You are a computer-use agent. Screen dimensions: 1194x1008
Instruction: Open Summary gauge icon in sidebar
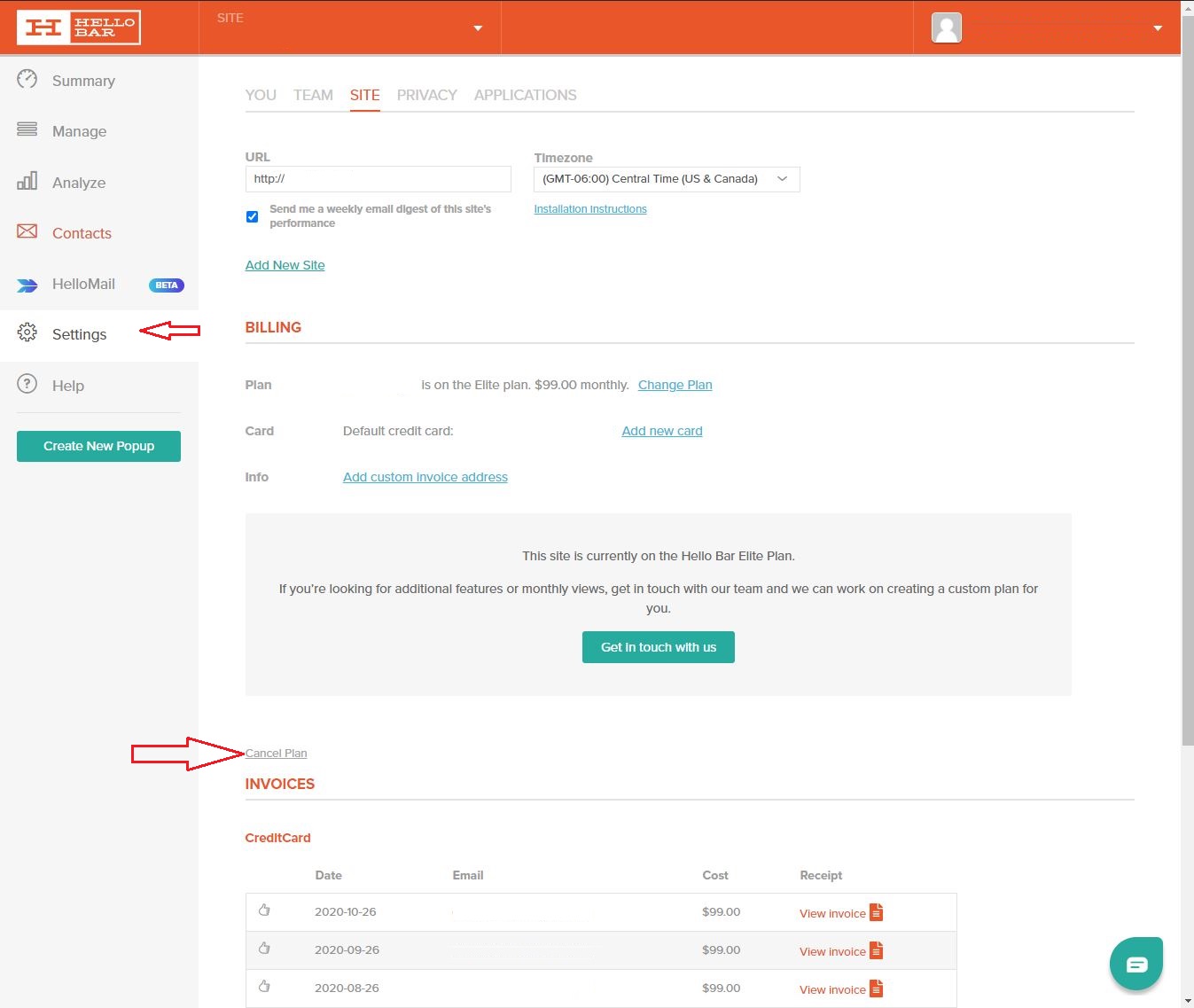click(27, 79)
